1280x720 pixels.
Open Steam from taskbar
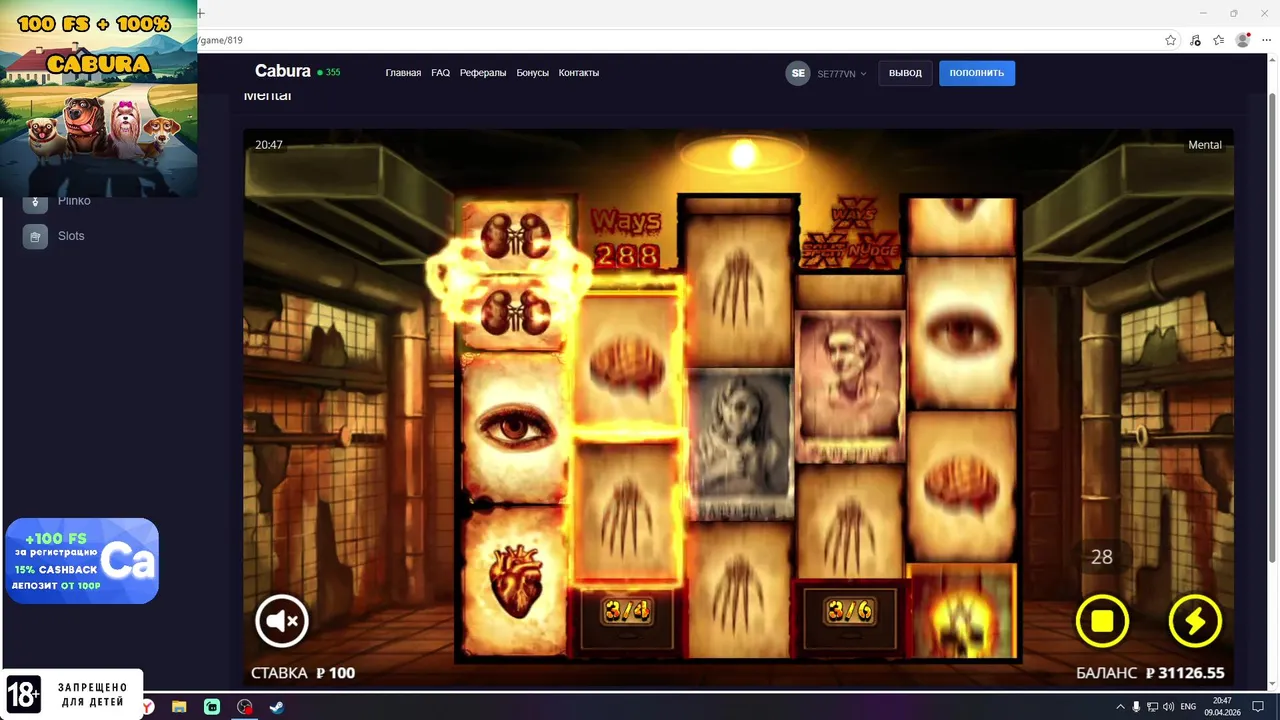[x=277, y=707]
